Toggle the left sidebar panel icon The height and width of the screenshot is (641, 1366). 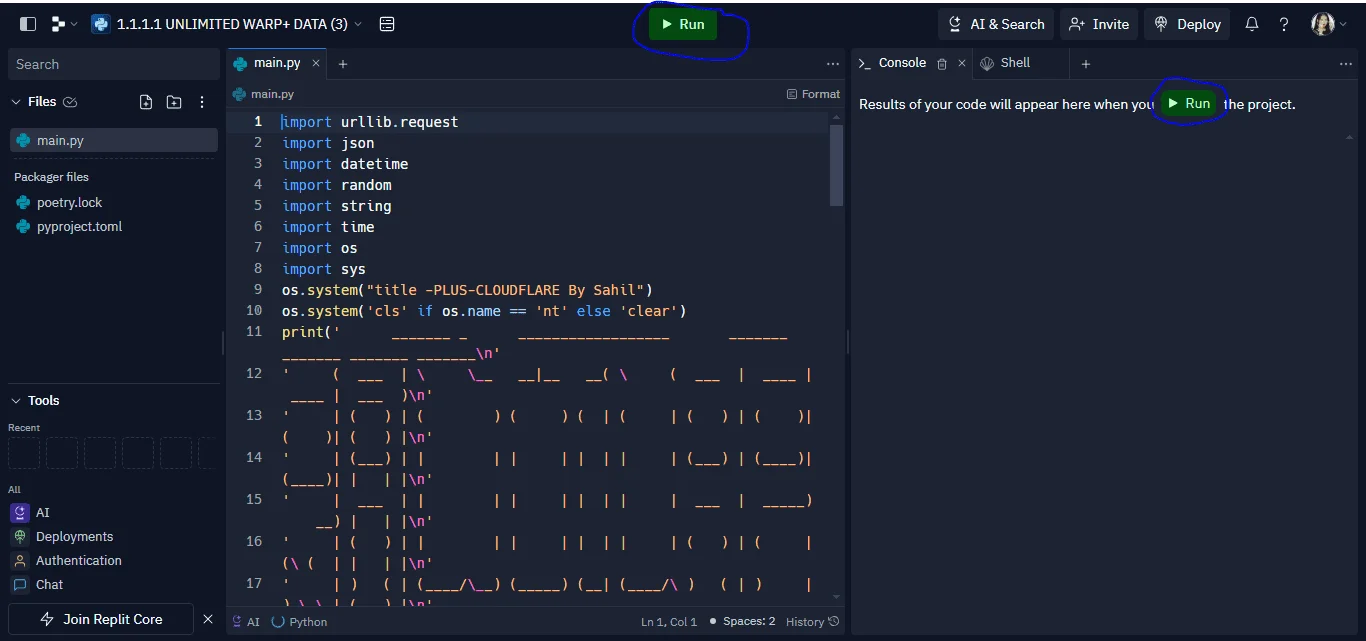(x=28, y=24)
